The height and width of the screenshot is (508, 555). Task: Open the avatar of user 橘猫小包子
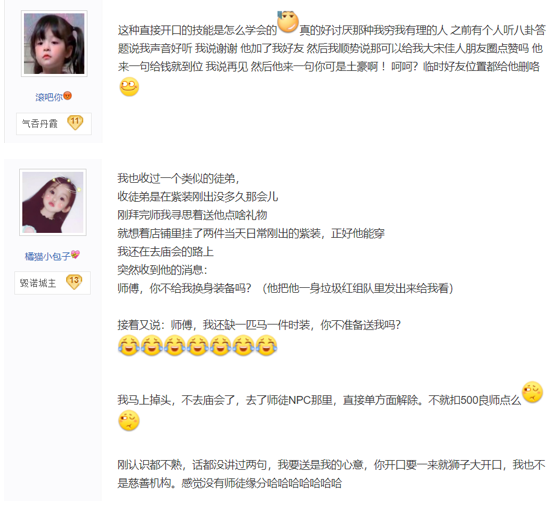(53, 202)
